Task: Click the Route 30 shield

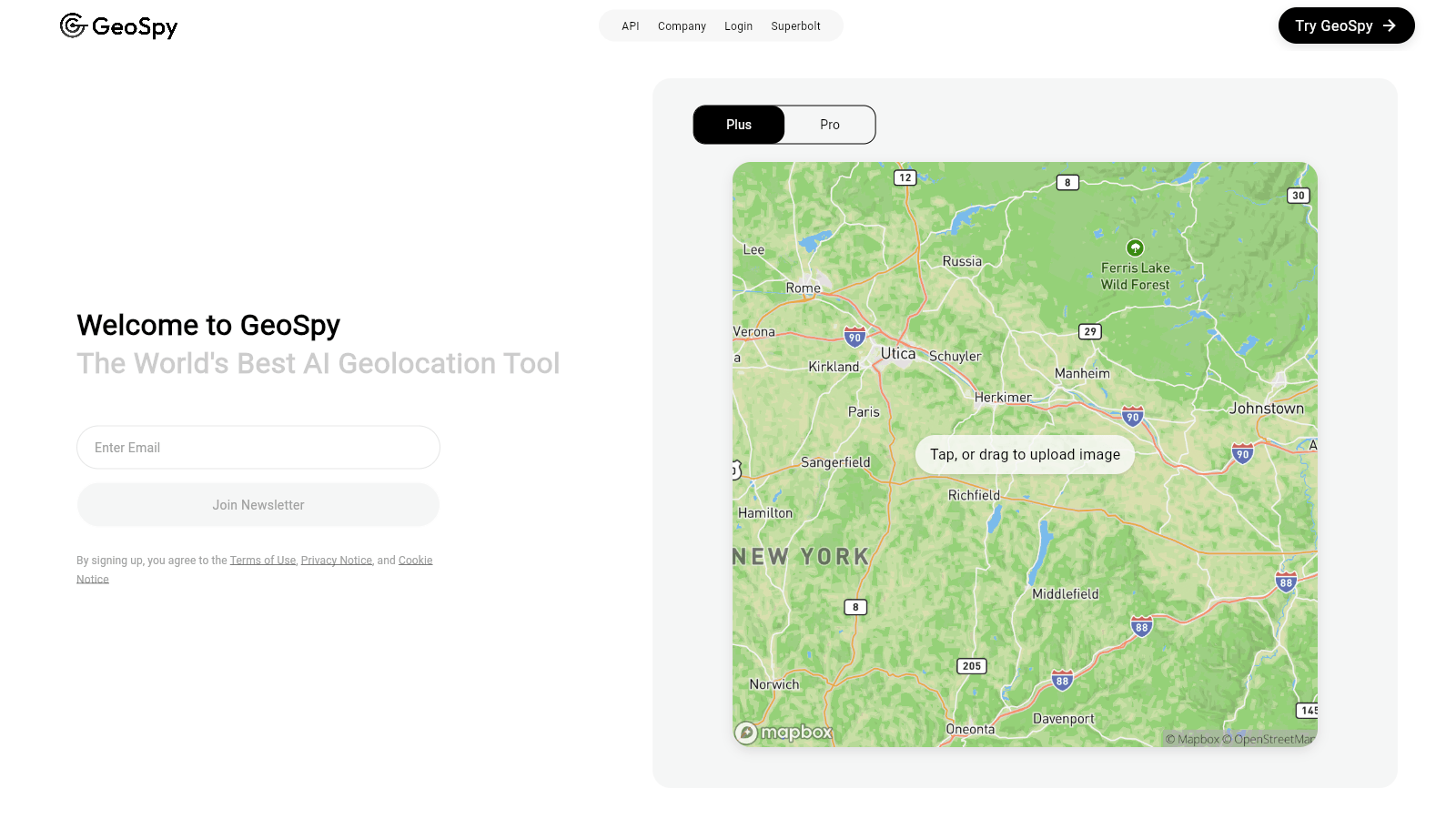Action: pos(1299,196)
